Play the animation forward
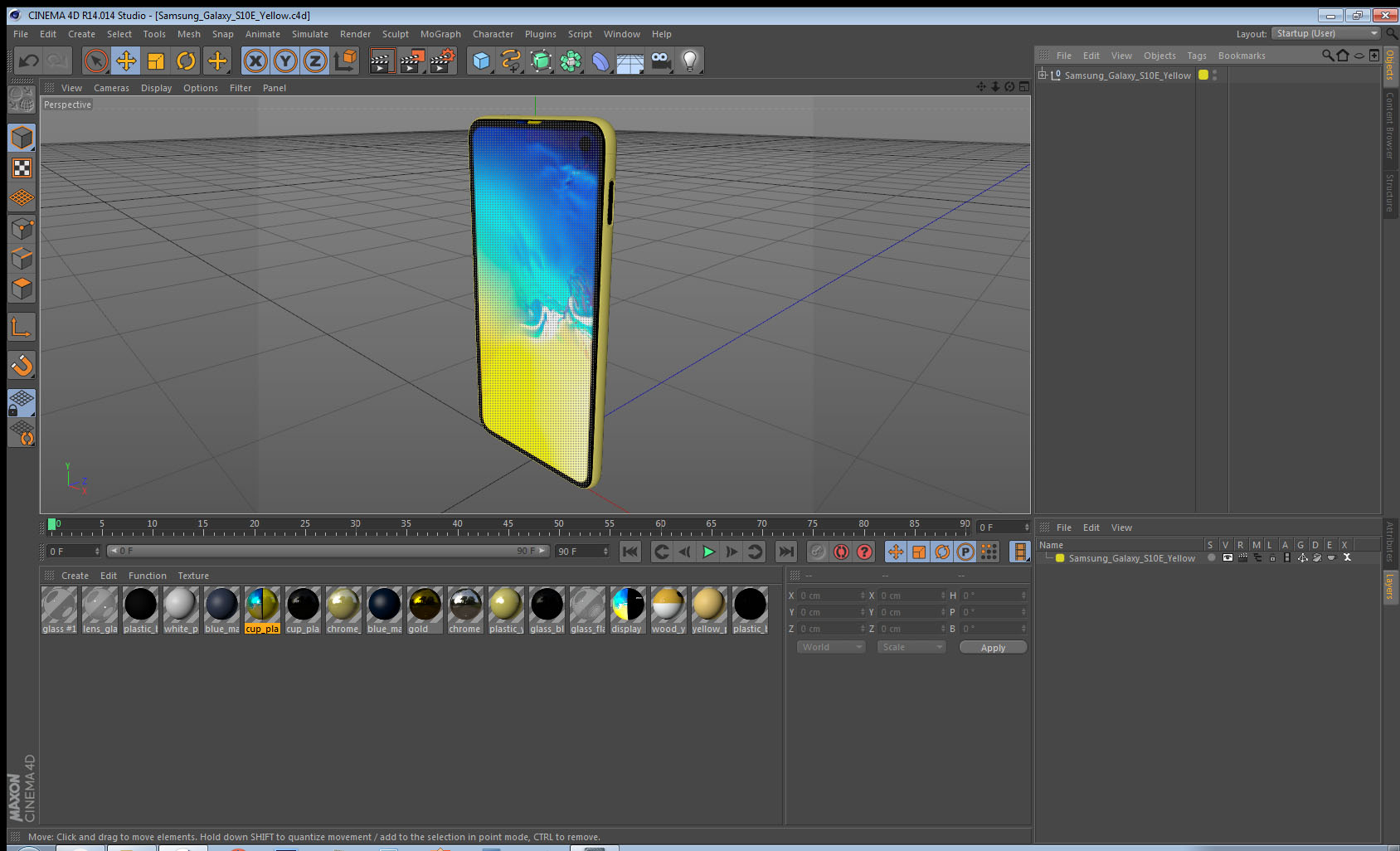 pos(708,552)
